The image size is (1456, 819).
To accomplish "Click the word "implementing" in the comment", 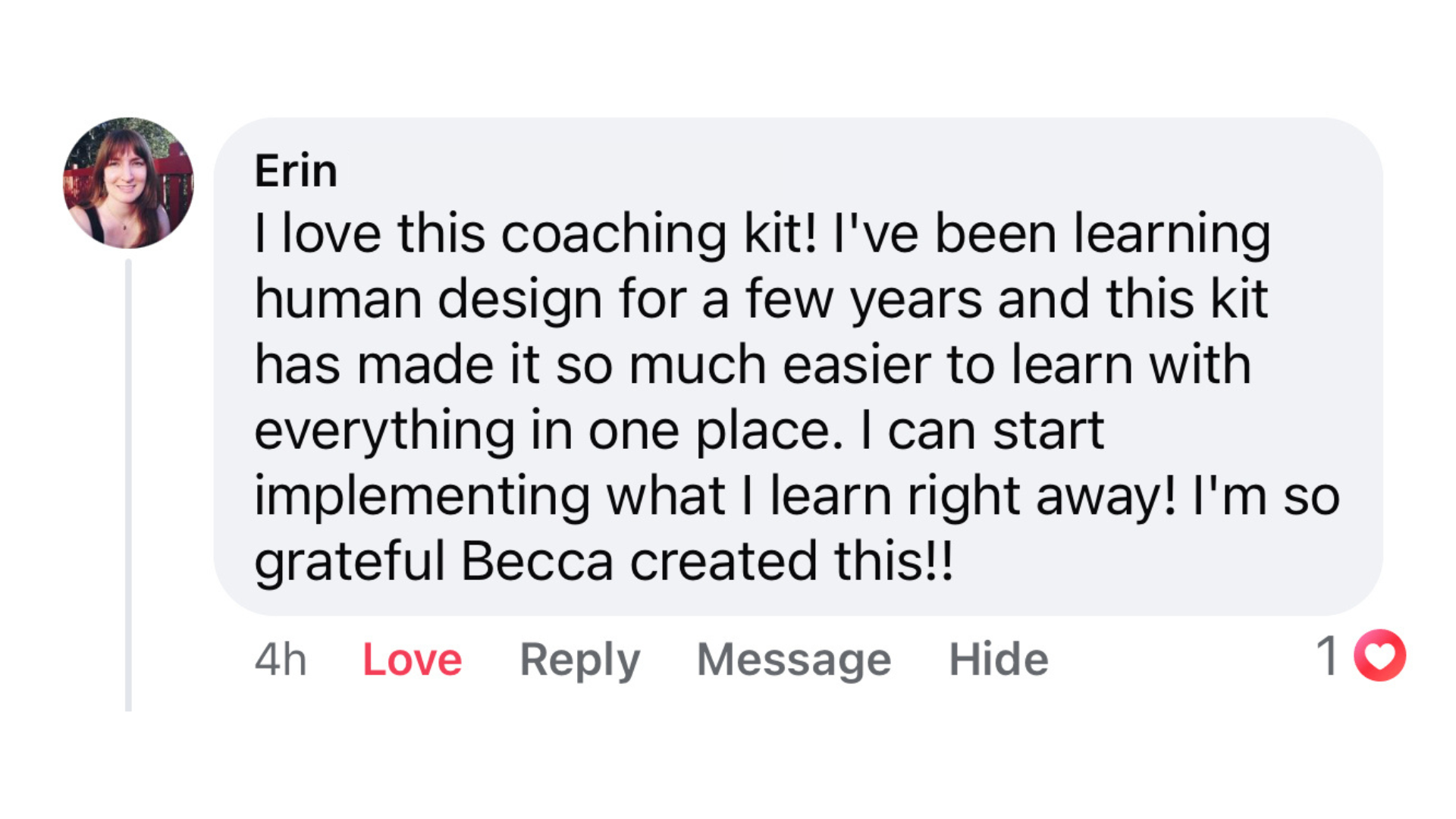I will coord(422,496).
